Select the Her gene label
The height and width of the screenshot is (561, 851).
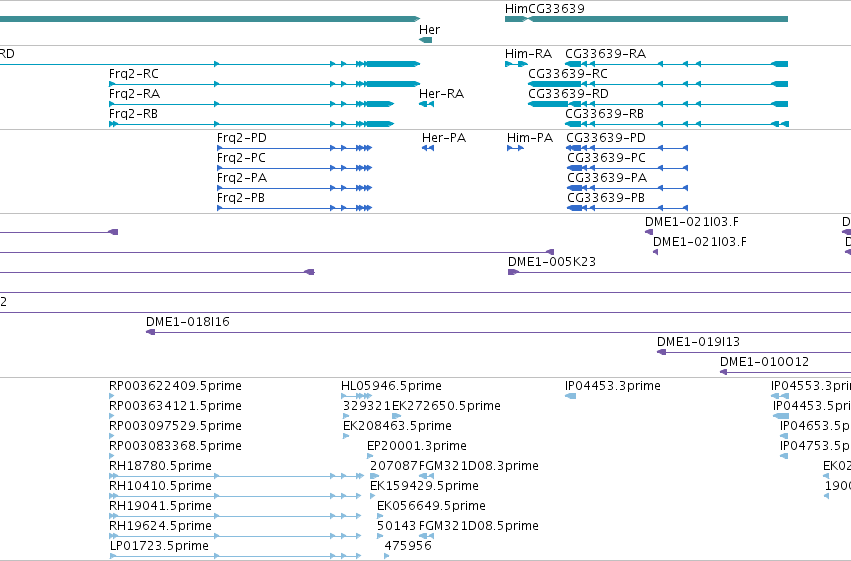[x=429, y=30]
